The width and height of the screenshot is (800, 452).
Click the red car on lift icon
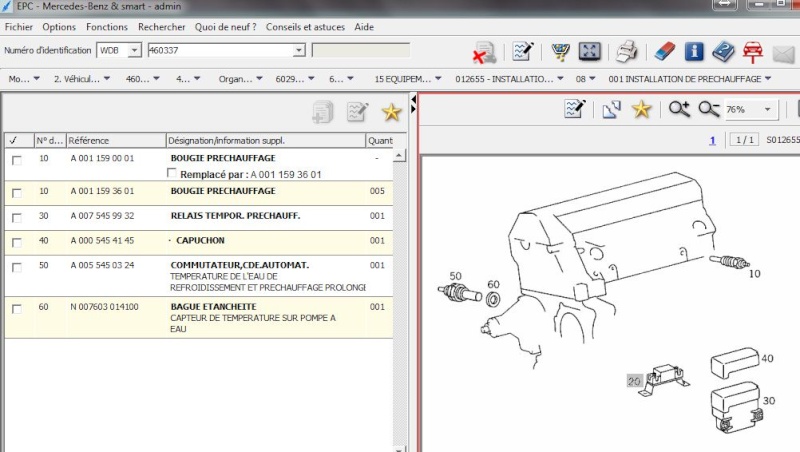point(753,52)
